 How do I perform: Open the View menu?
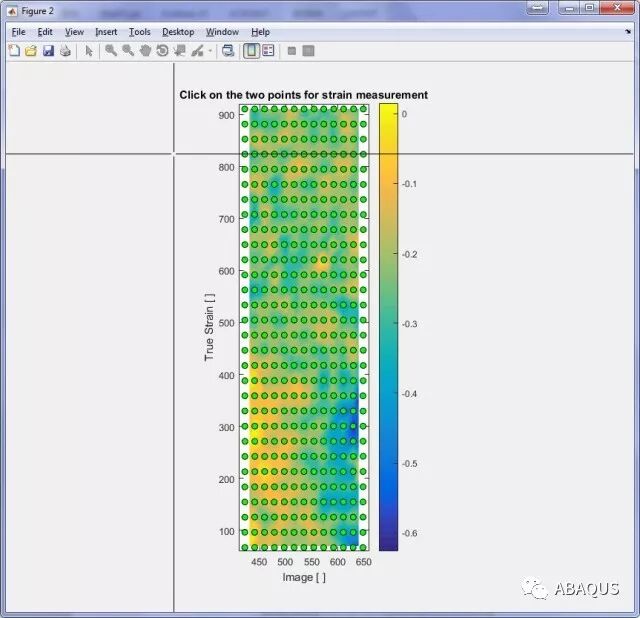(74, 32)
